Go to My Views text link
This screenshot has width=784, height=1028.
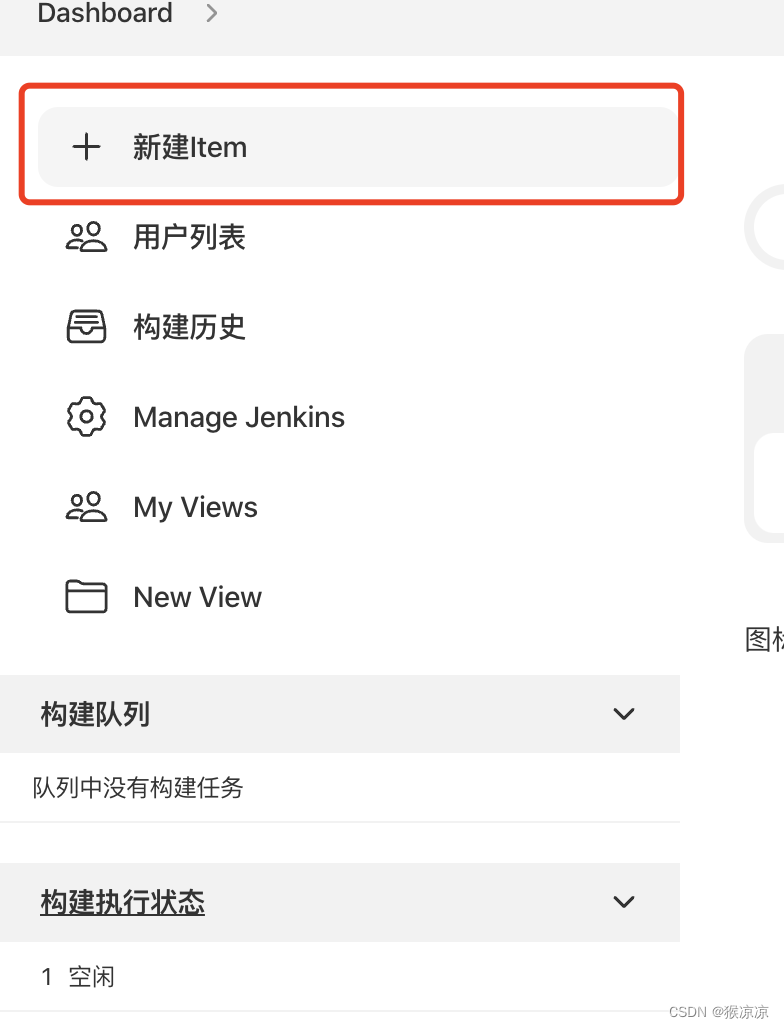click(x=195, y=507)
